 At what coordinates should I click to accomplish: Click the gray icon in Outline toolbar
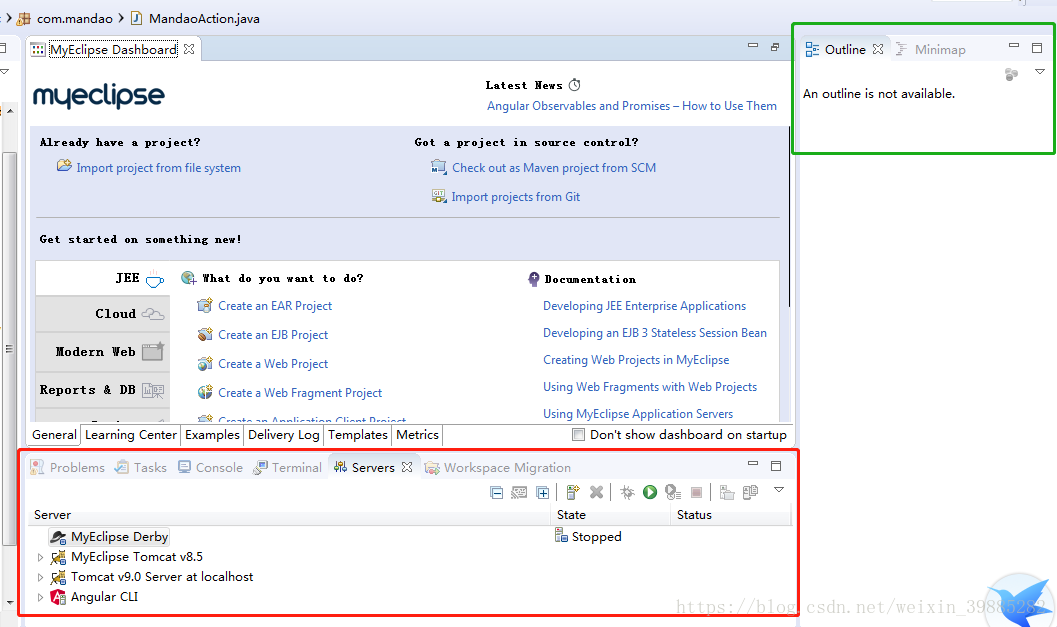(1011, 74)
